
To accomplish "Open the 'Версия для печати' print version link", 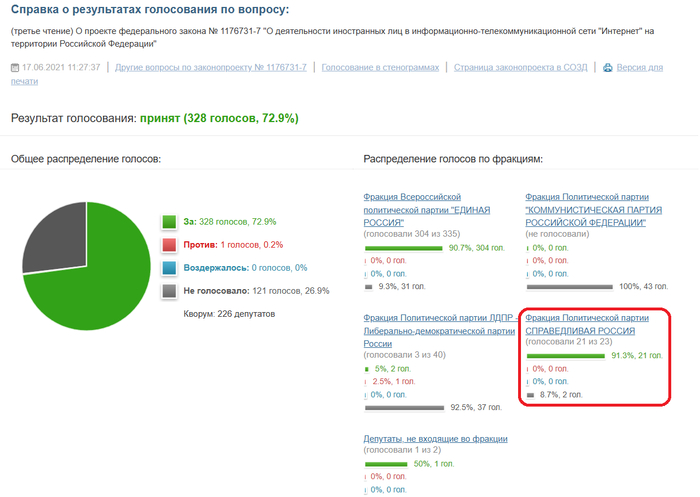I will pyautogui.click(x=639, y=68).
